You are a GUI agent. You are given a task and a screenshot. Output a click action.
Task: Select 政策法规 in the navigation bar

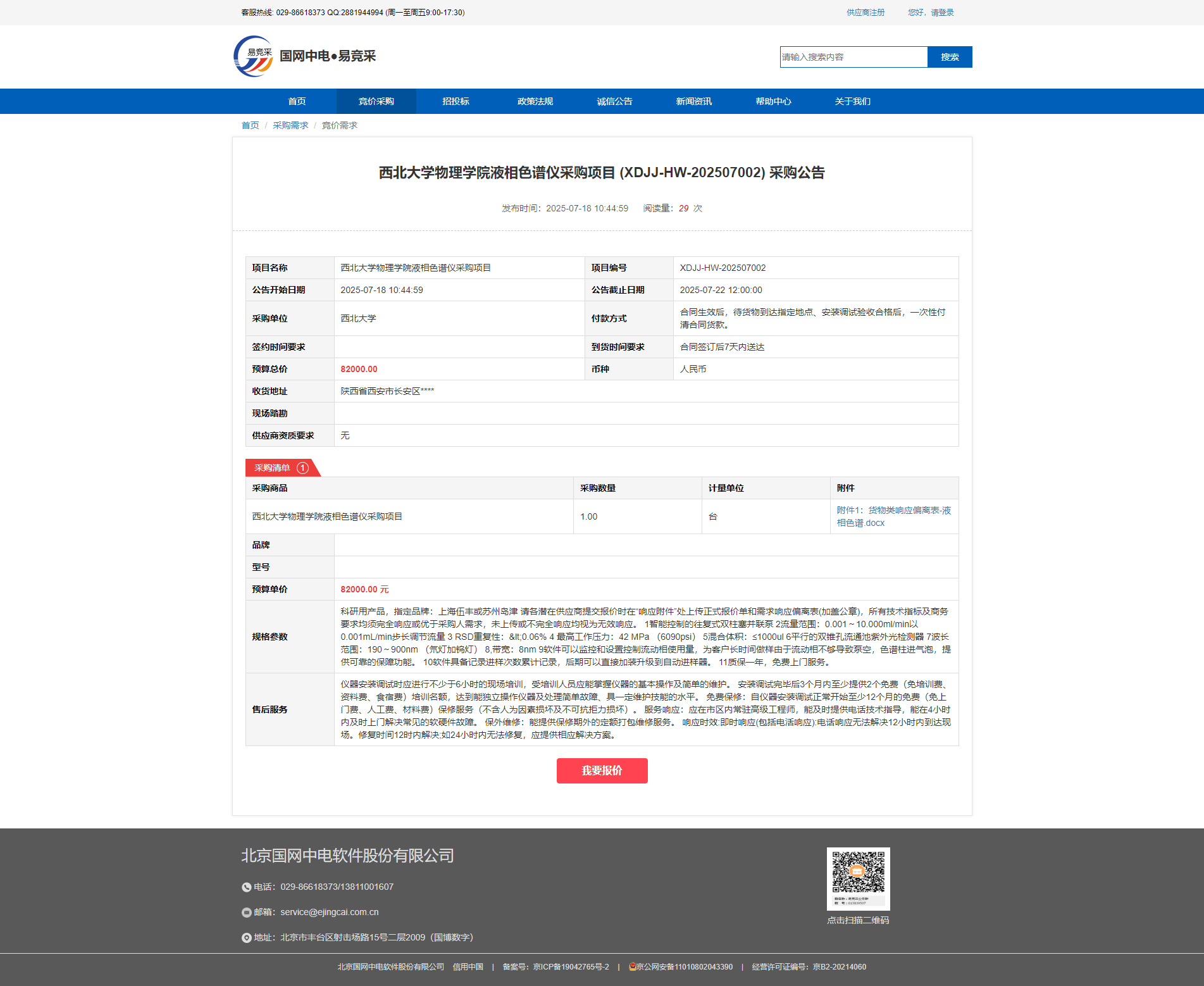(x=535, y=101)
